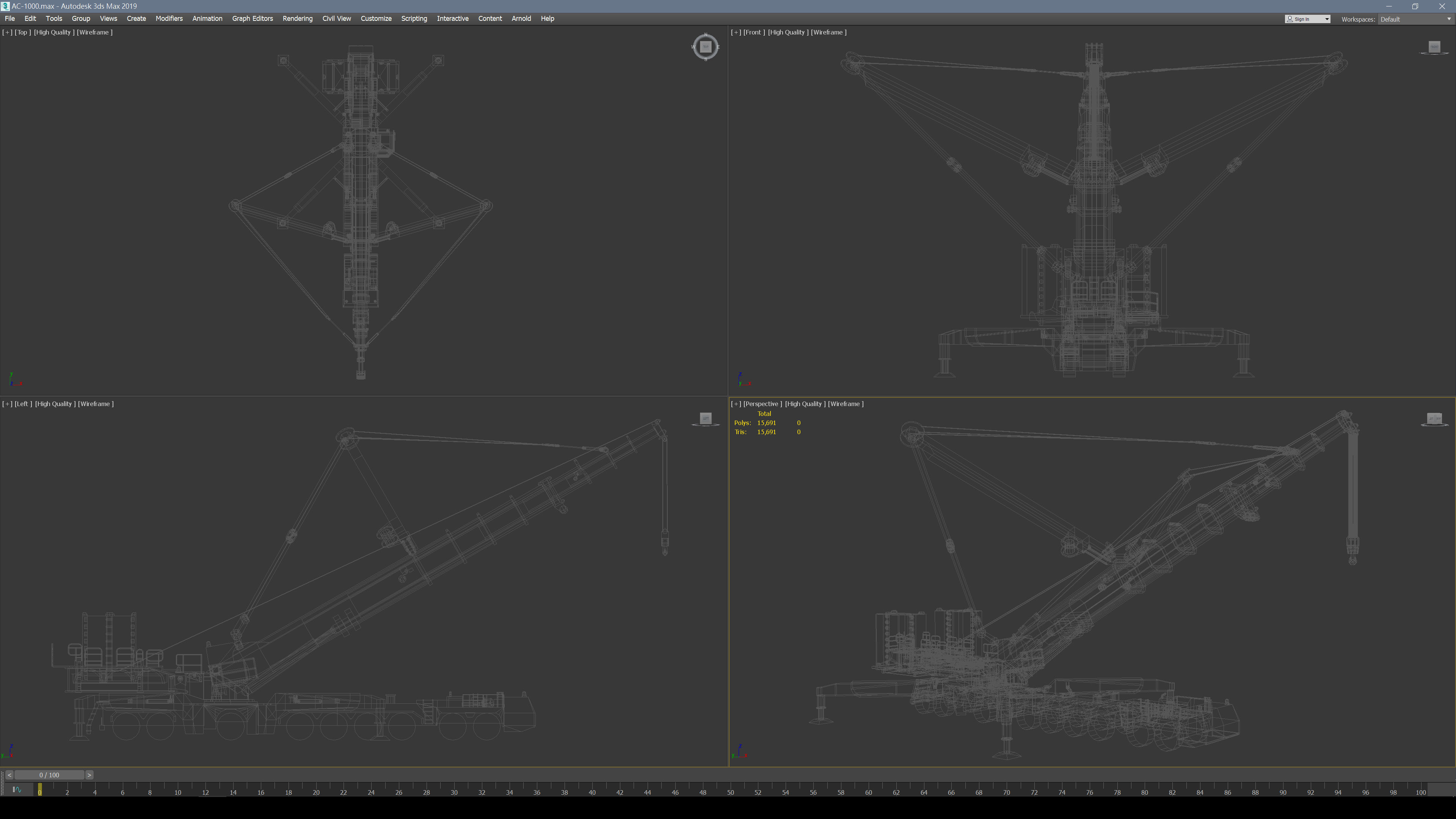Open the Edit menu
The width and height of the screenshot is (1456, 819).
coord(30,19)
